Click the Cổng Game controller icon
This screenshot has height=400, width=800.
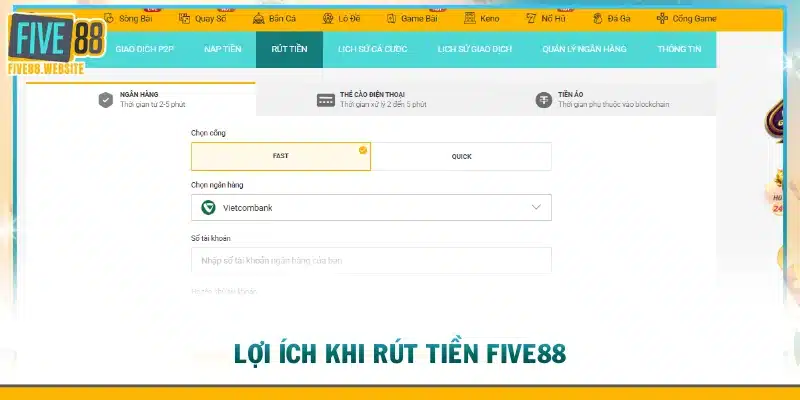pyautogui.click(x=662, y=19)
